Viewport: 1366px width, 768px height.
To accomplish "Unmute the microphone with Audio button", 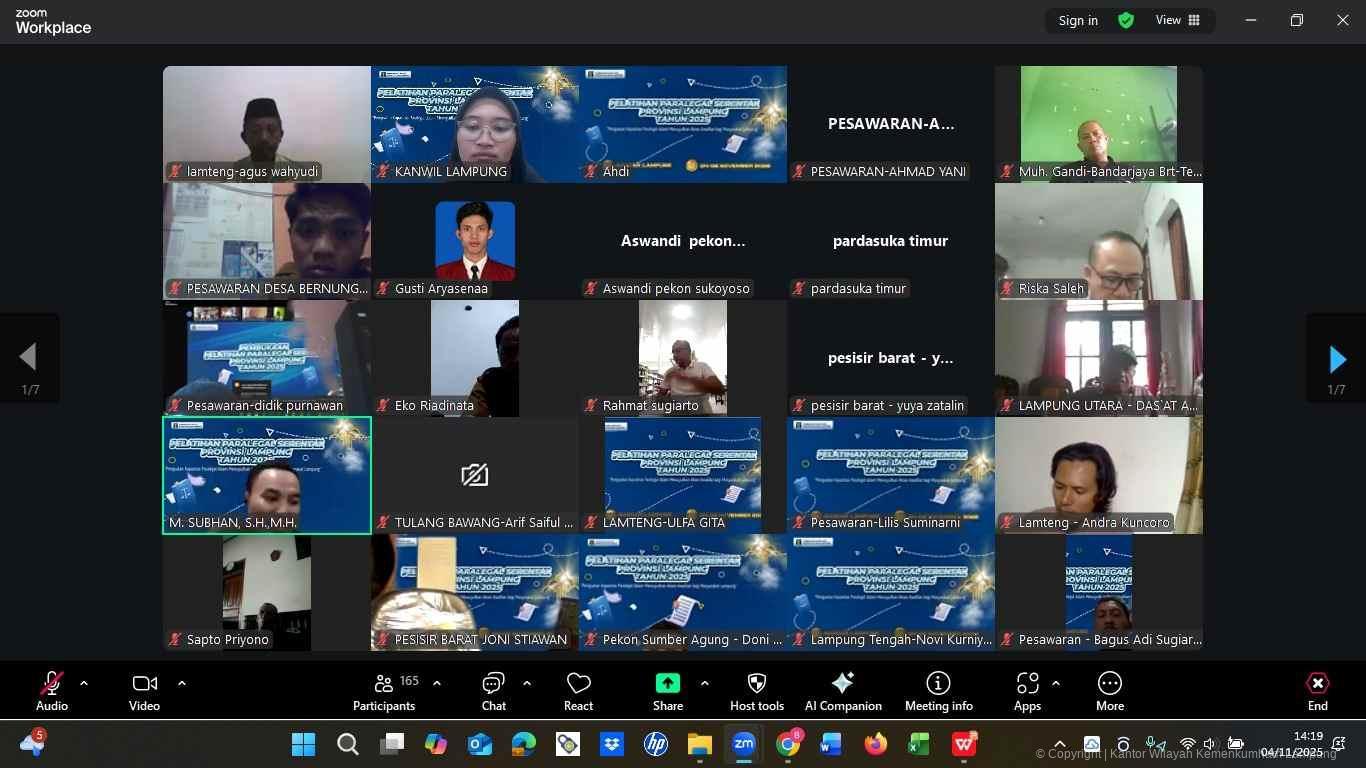I will click(x=52, y=692).
